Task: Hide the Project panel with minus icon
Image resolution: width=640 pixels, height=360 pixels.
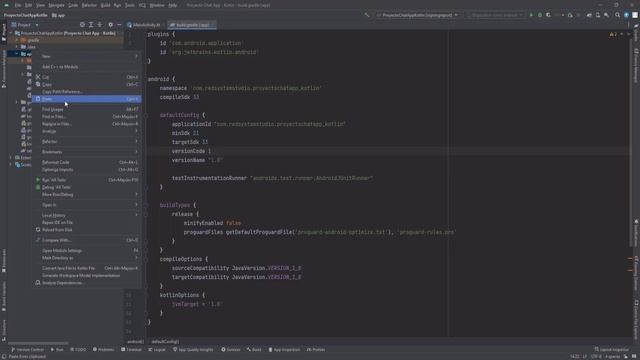Action: point(119,25)
